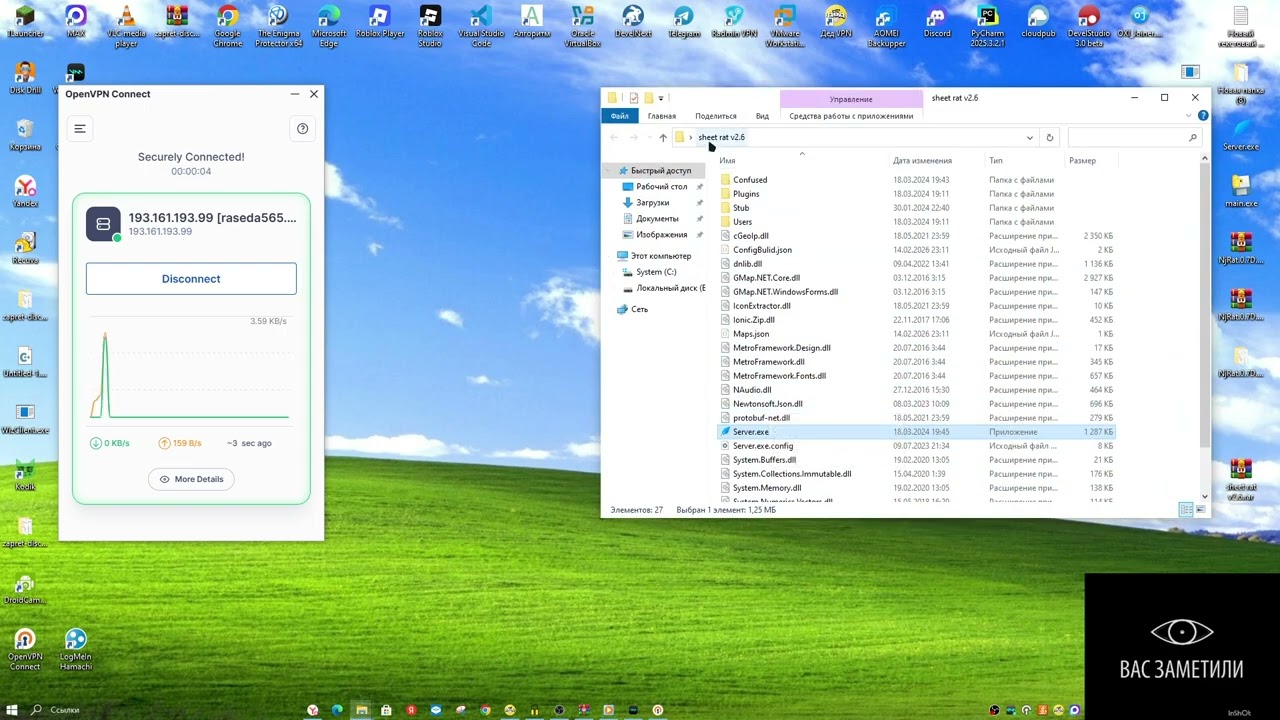Open the Microsoft Edge desktop icon

329,27
